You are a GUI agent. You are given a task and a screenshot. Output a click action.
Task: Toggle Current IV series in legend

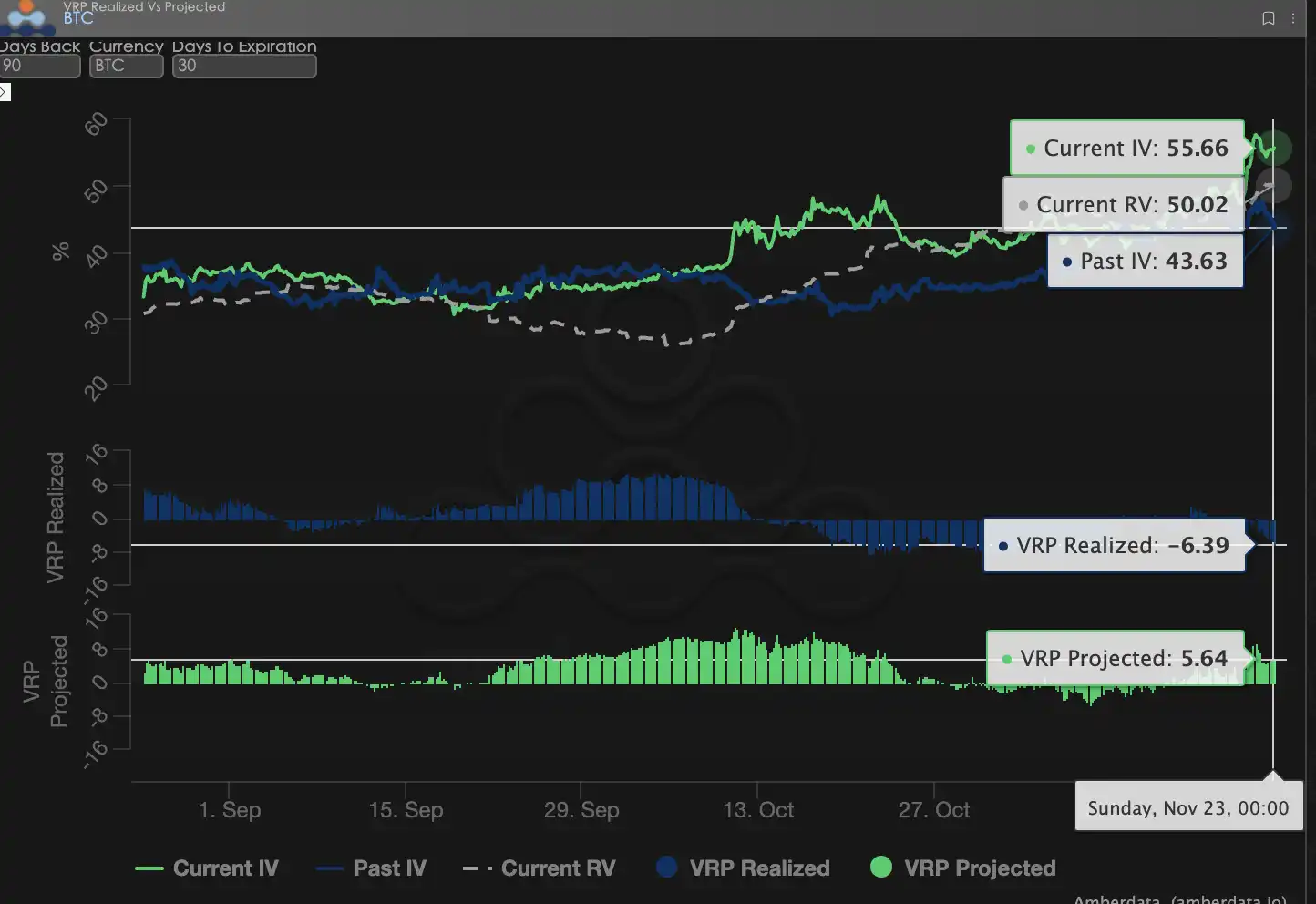click(225, 868)
